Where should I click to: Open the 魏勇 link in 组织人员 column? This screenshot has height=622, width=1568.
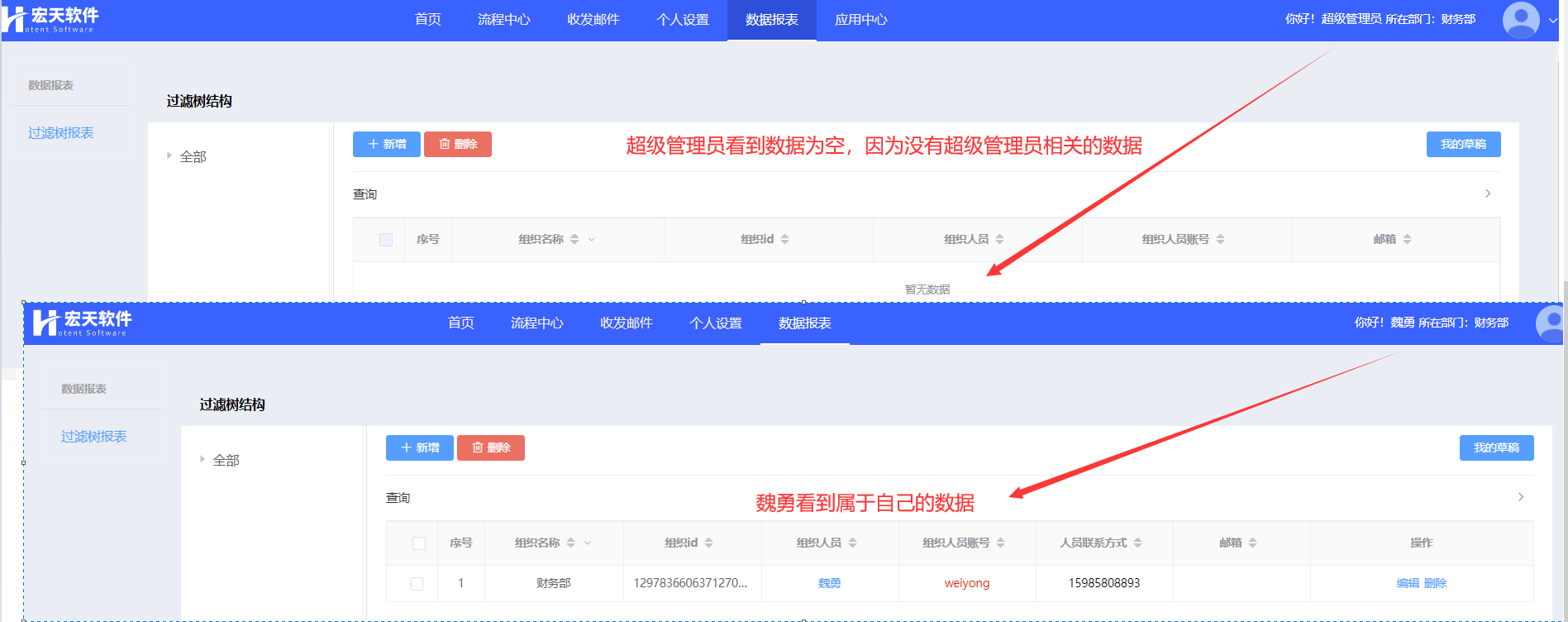pyautogui.click(x=829, y=583)
